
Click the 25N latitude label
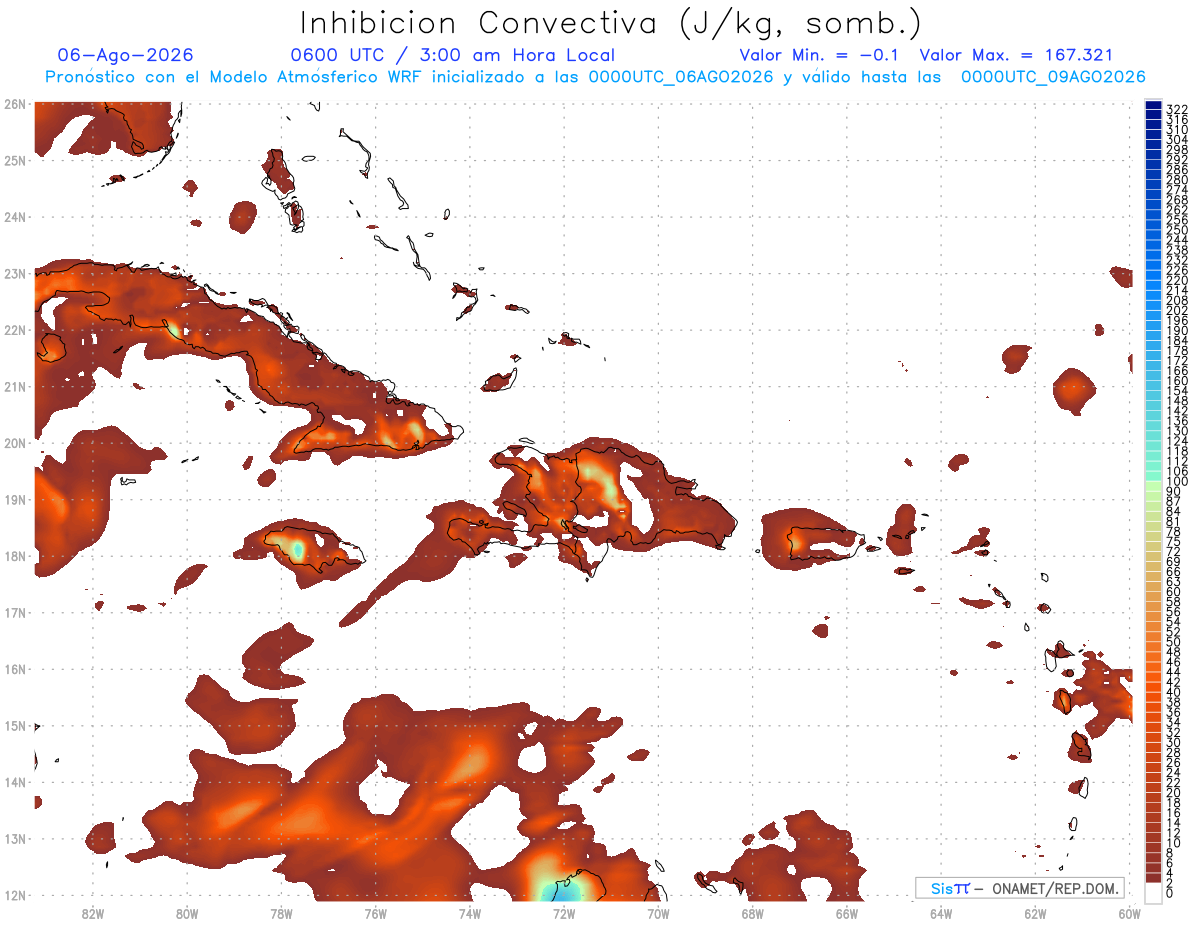tap(14, 160)
